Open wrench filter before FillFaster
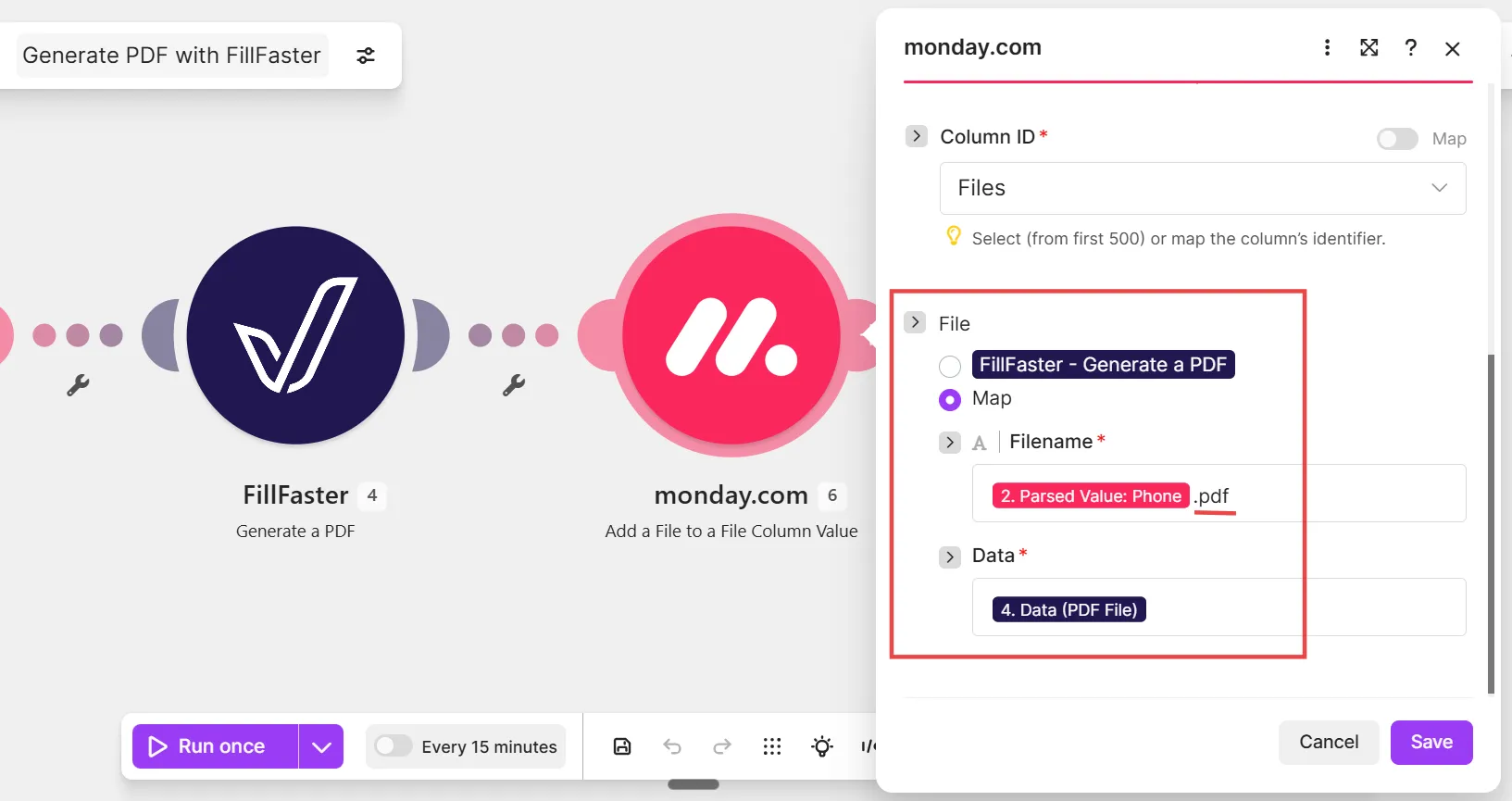 [x=78, y=385]
